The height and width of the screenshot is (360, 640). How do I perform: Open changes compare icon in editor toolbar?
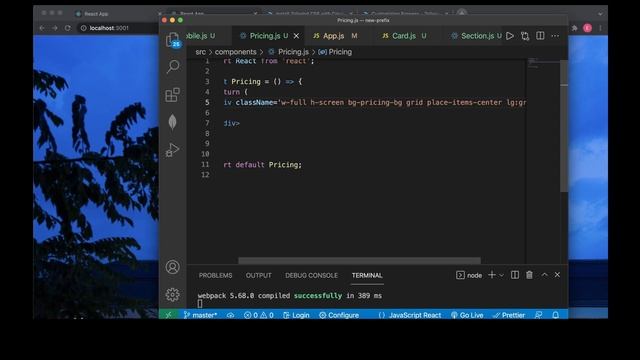(x=525, y=36)
